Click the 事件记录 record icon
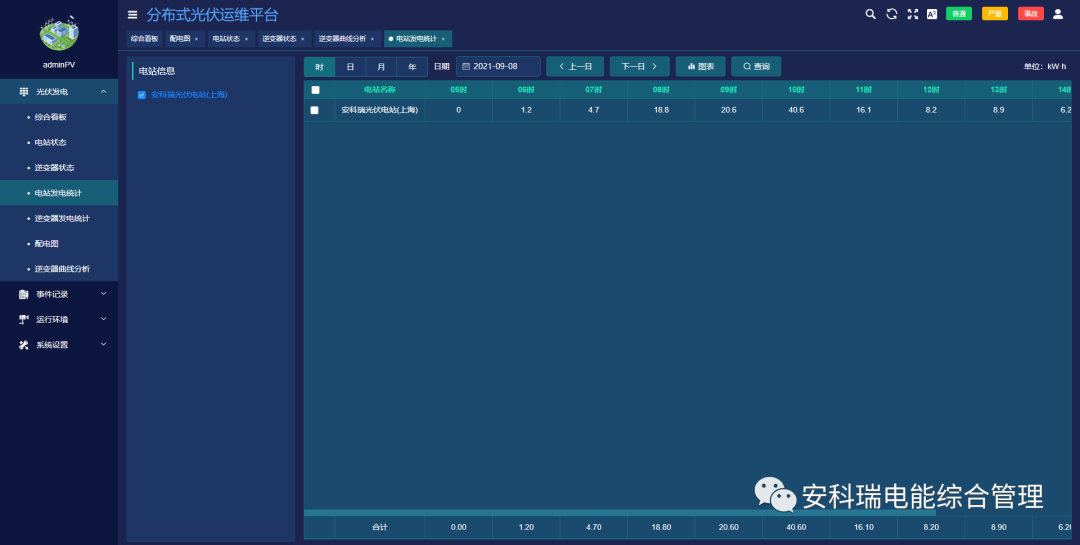Viewport: 1080px width, 545px height. coord(23,294)
